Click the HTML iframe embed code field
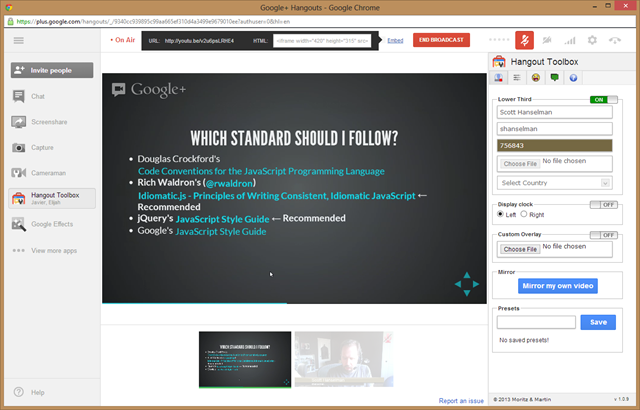Image resolution: width=640 pixels, height=410 pixels. tap(322, 41)
